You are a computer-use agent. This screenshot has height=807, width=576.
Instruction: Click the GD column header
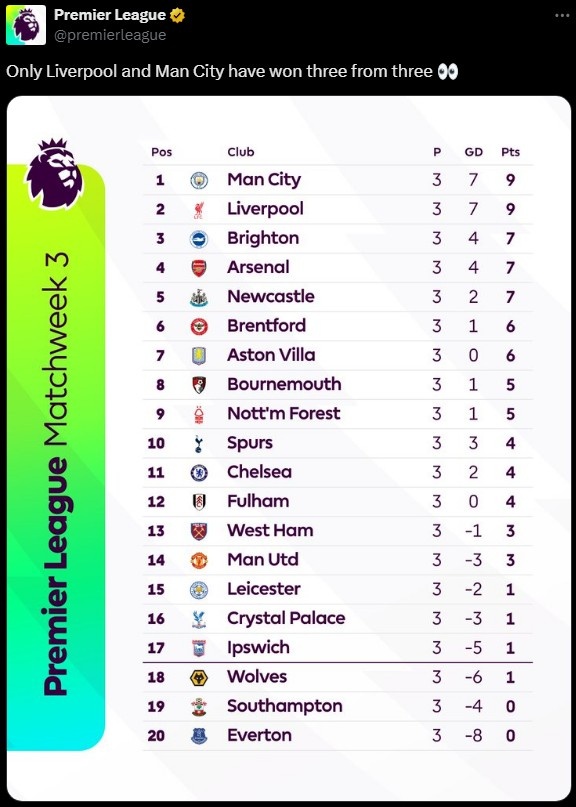point(474,152)
